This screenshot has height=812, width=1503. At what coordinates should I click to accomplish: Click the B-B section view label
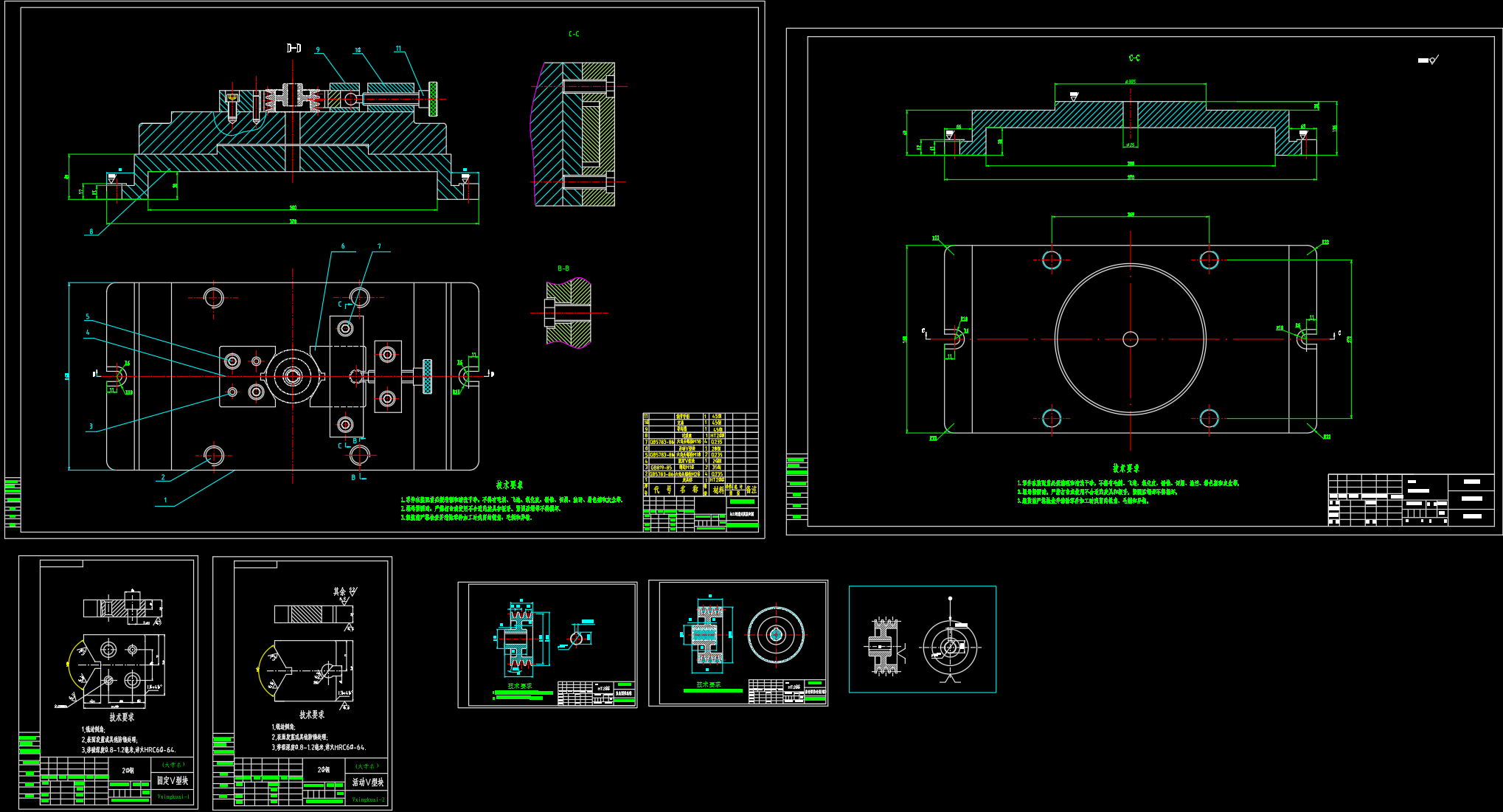click(563, 268)
